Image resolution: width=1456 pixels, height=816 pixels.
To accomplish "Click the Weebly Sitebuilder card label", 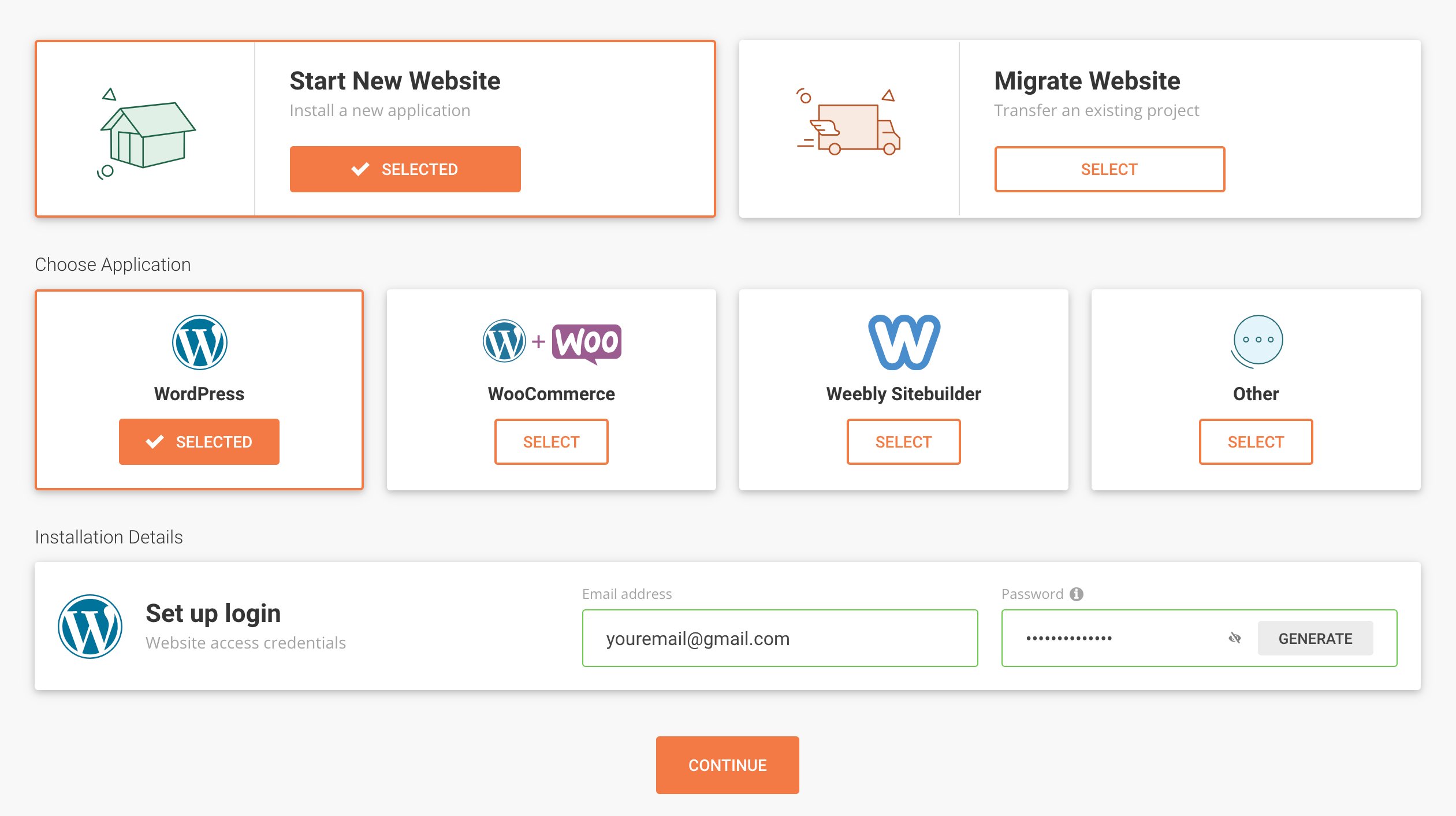I will click(904, 394).
